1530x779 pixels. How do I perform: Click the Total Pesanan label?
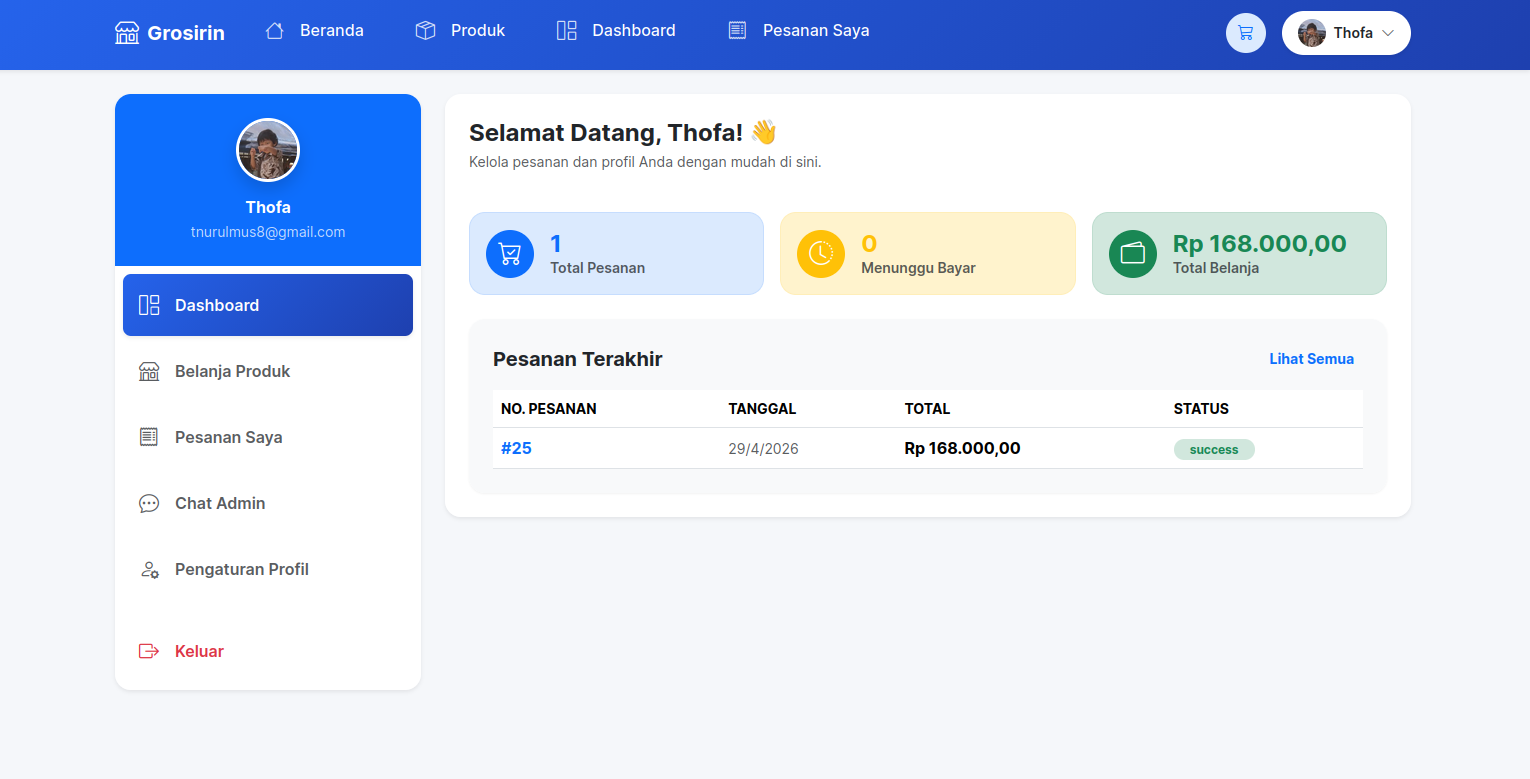(x=597, y=268)
